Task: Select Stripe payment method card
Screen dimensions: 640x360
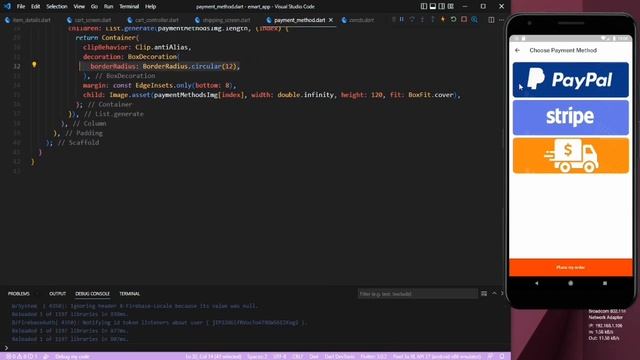Action: pyautogui.click(x=571, y=118)
